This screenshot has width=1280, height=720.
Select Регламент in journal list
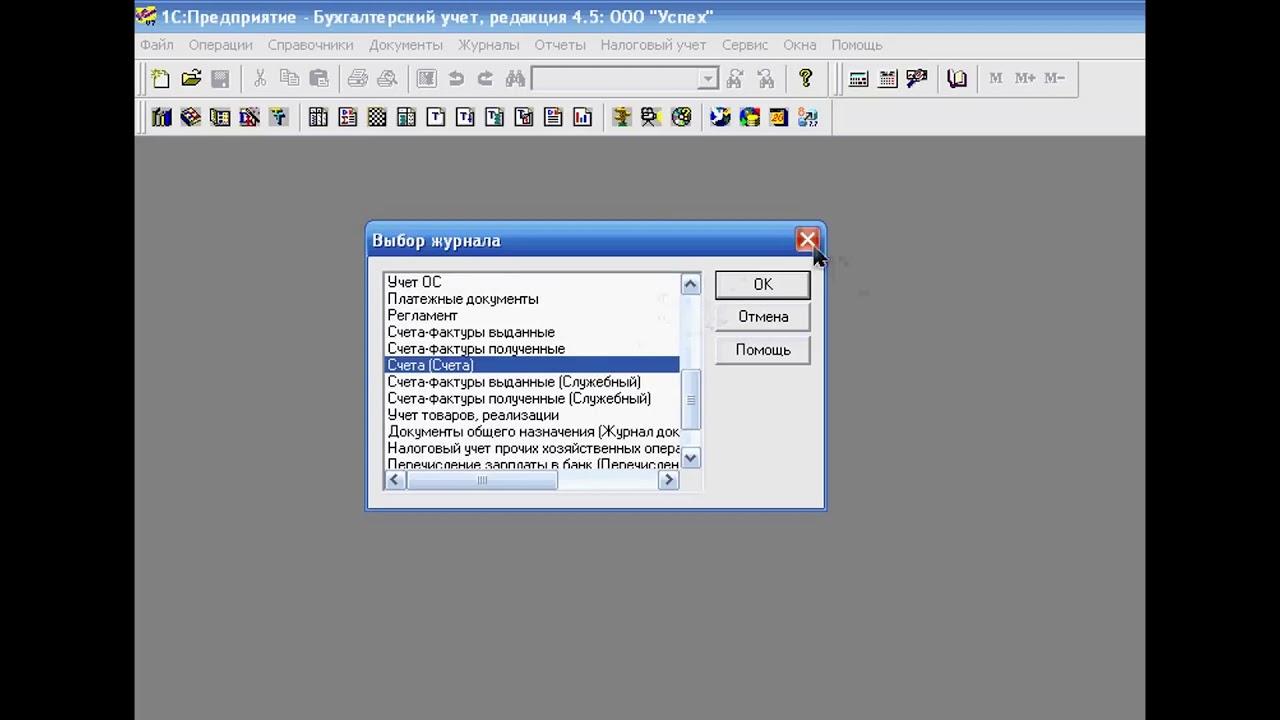point(532,315)
